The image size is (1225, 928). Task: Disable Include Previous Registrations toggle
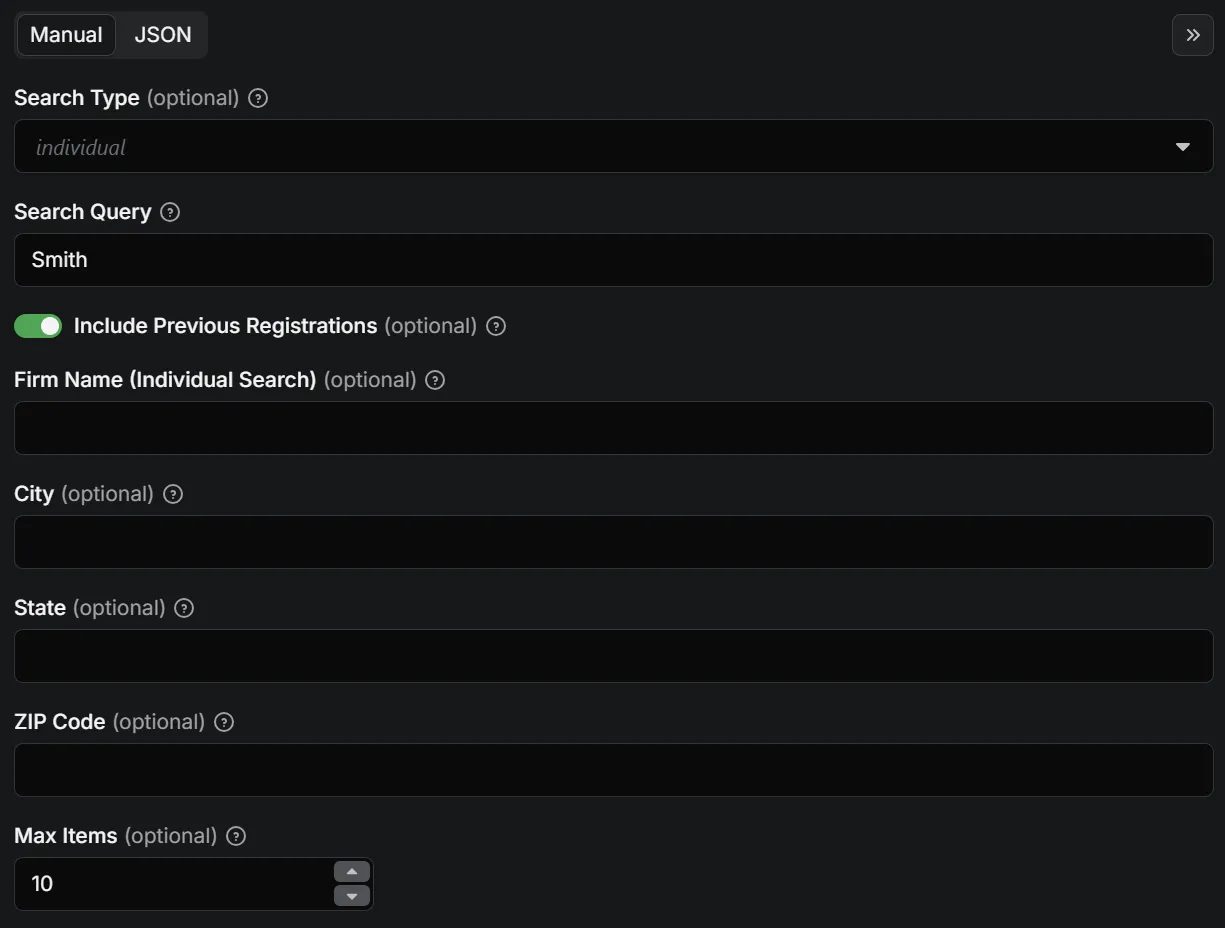coord(38,326)
